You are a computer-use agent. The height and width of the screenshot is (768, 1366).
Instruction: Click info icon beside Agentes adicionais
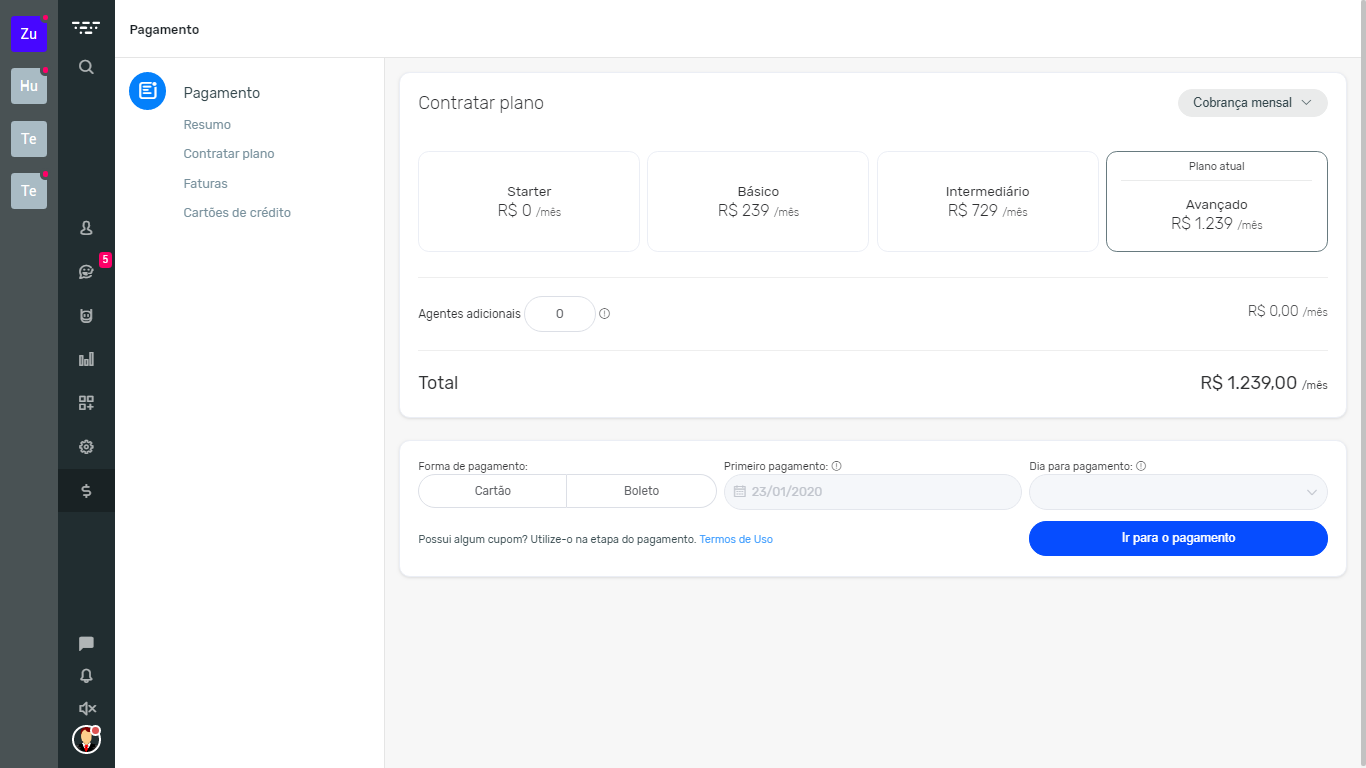coord(604,314)
